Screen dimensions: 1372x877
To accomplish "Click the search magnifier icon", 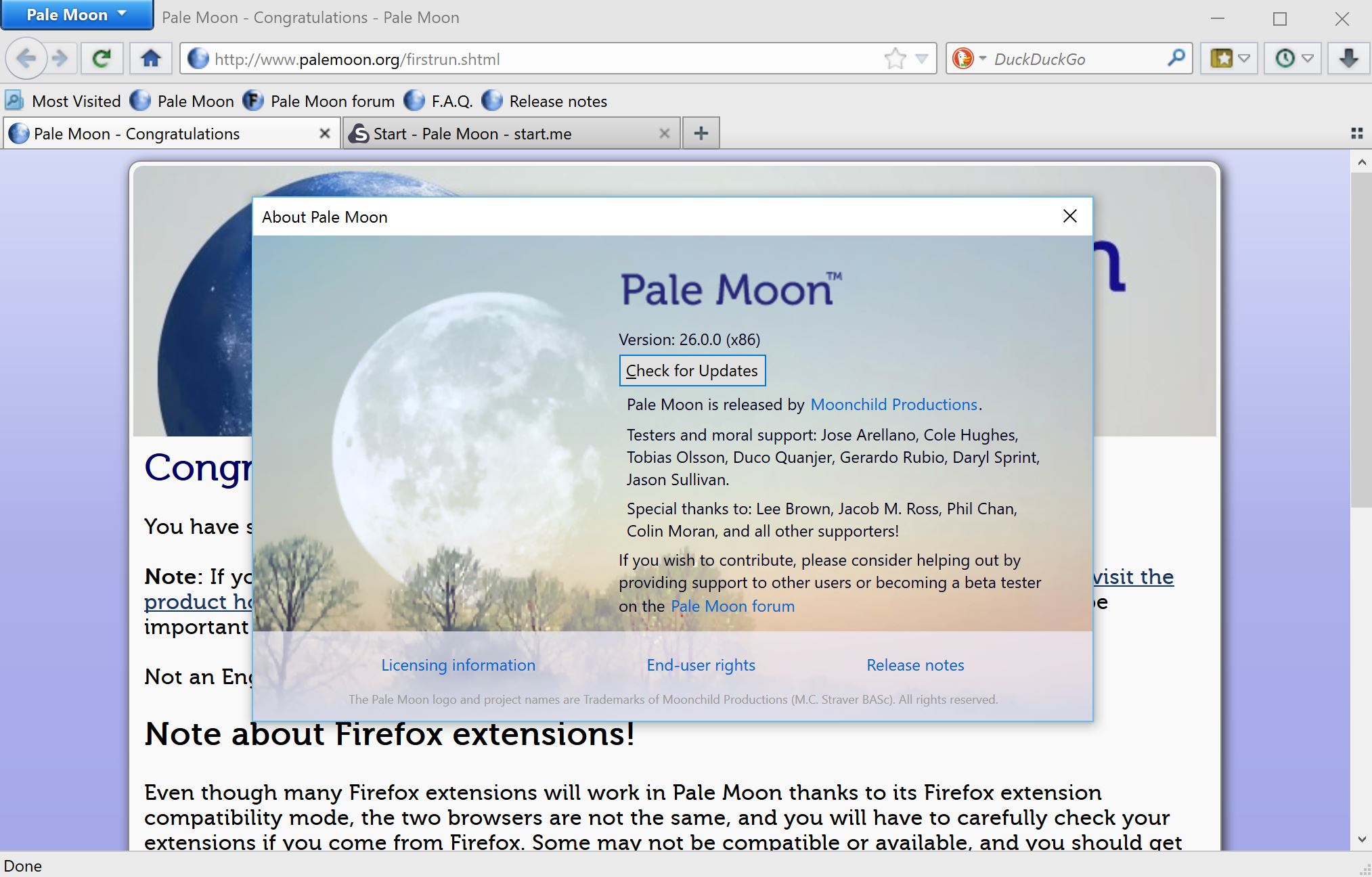I will point(1176,58).
